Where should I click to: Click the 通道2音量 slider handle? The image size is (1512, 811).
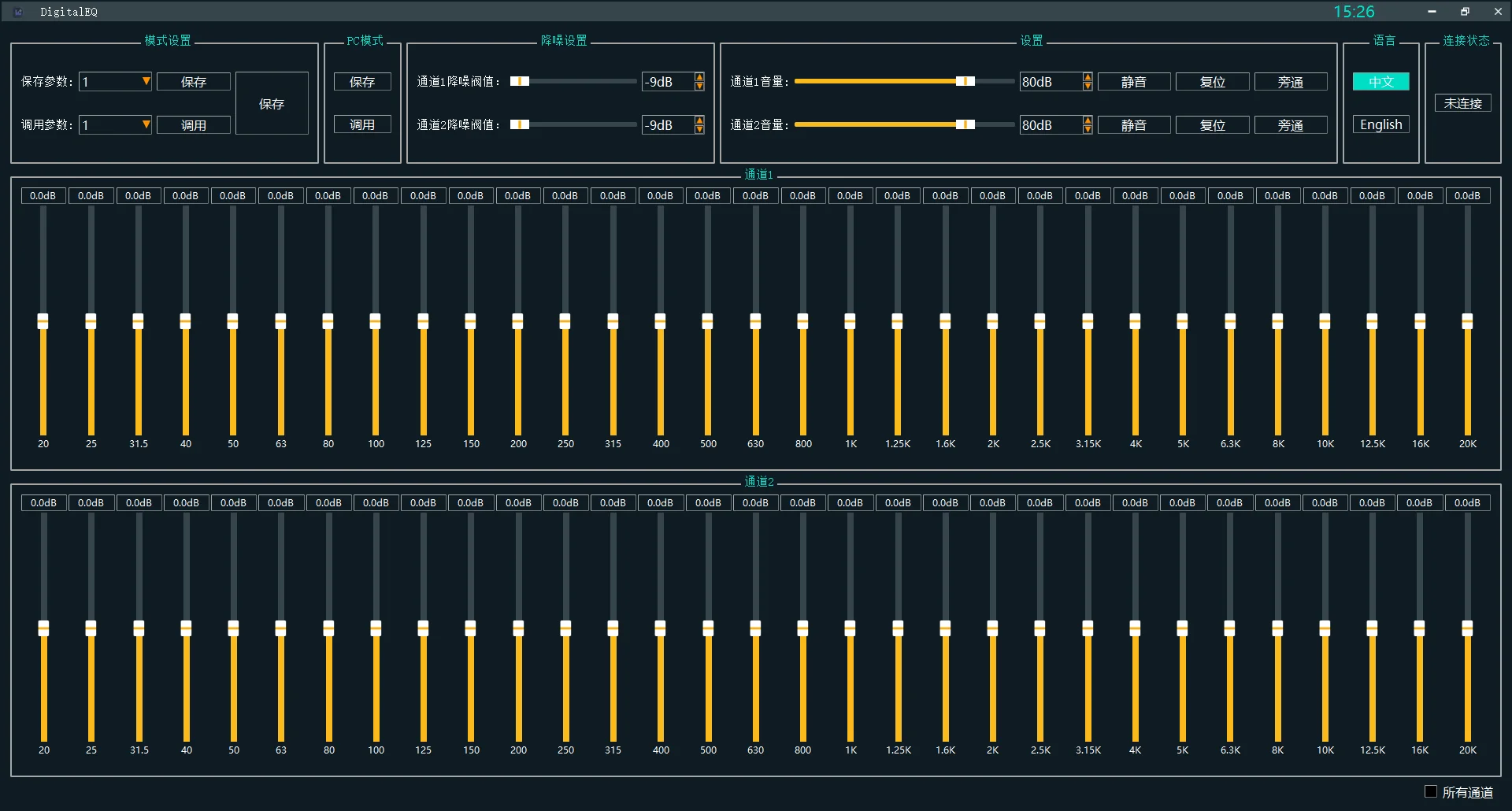coord(965,124)
